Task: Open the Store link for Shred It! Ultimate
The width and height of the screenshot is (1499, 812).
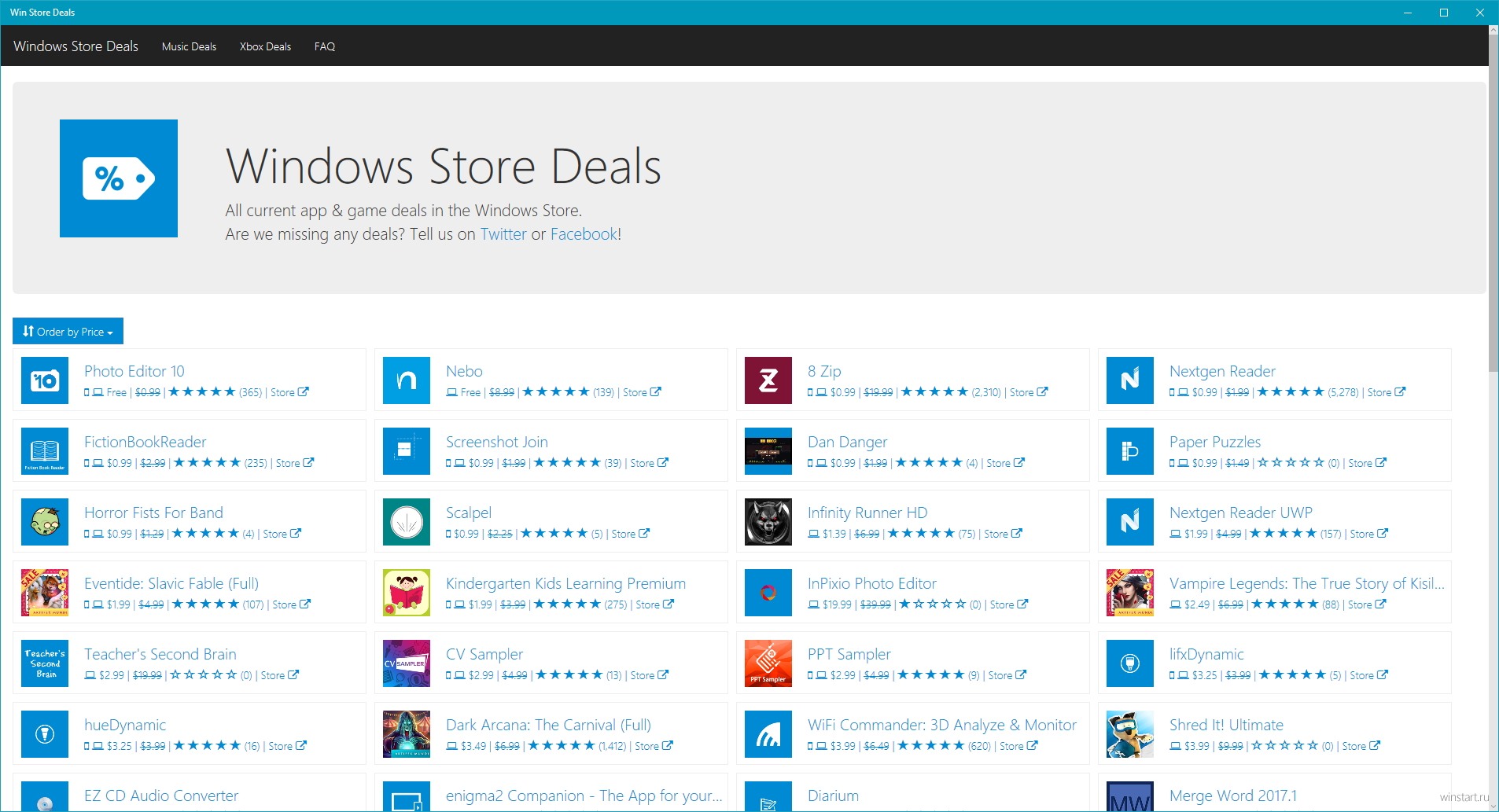Action: tap(1361, 746)
